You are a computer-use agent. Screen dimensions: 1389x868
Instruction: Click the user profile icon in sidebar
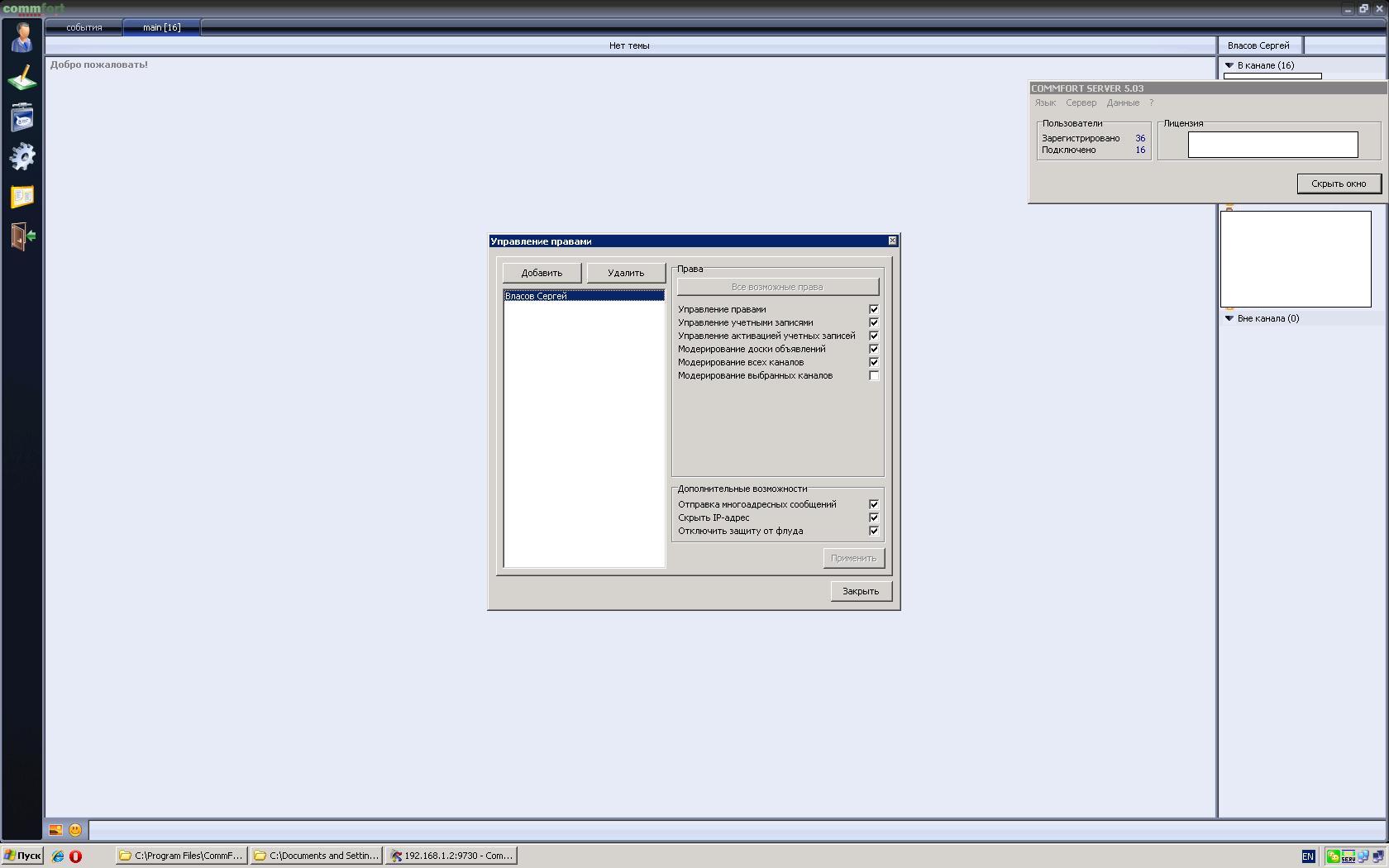[22, 37]
